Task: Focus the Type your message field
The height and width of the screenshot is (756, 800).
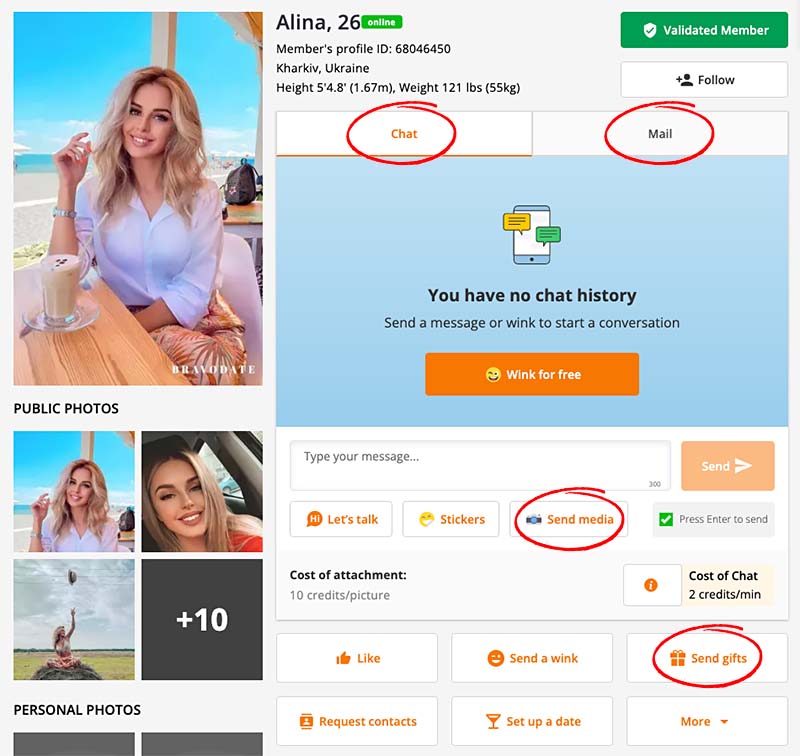Action: [x=480, y=466]
